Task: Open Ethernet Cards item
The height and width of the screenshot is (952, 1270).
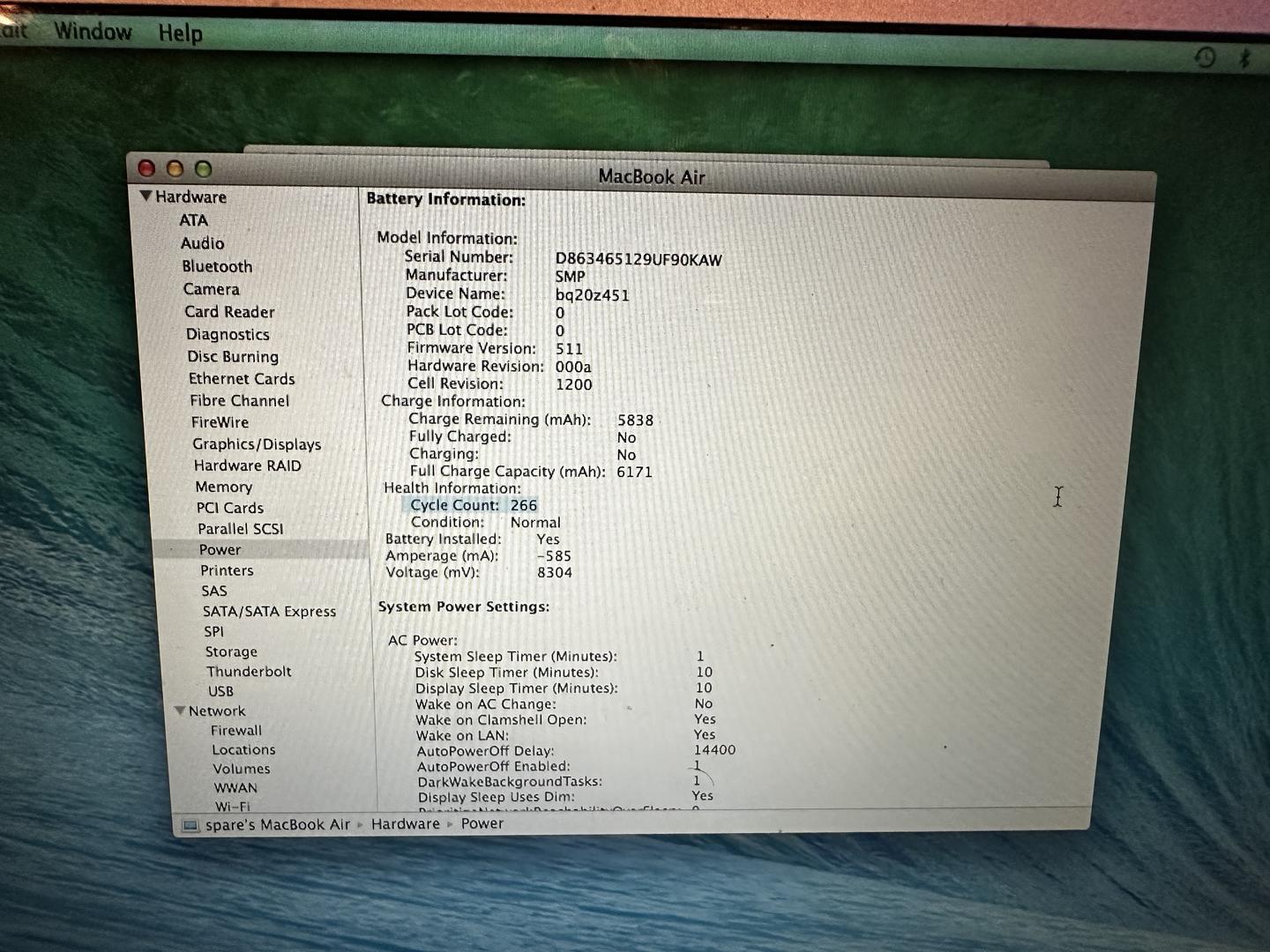Action: coord(242,378)
